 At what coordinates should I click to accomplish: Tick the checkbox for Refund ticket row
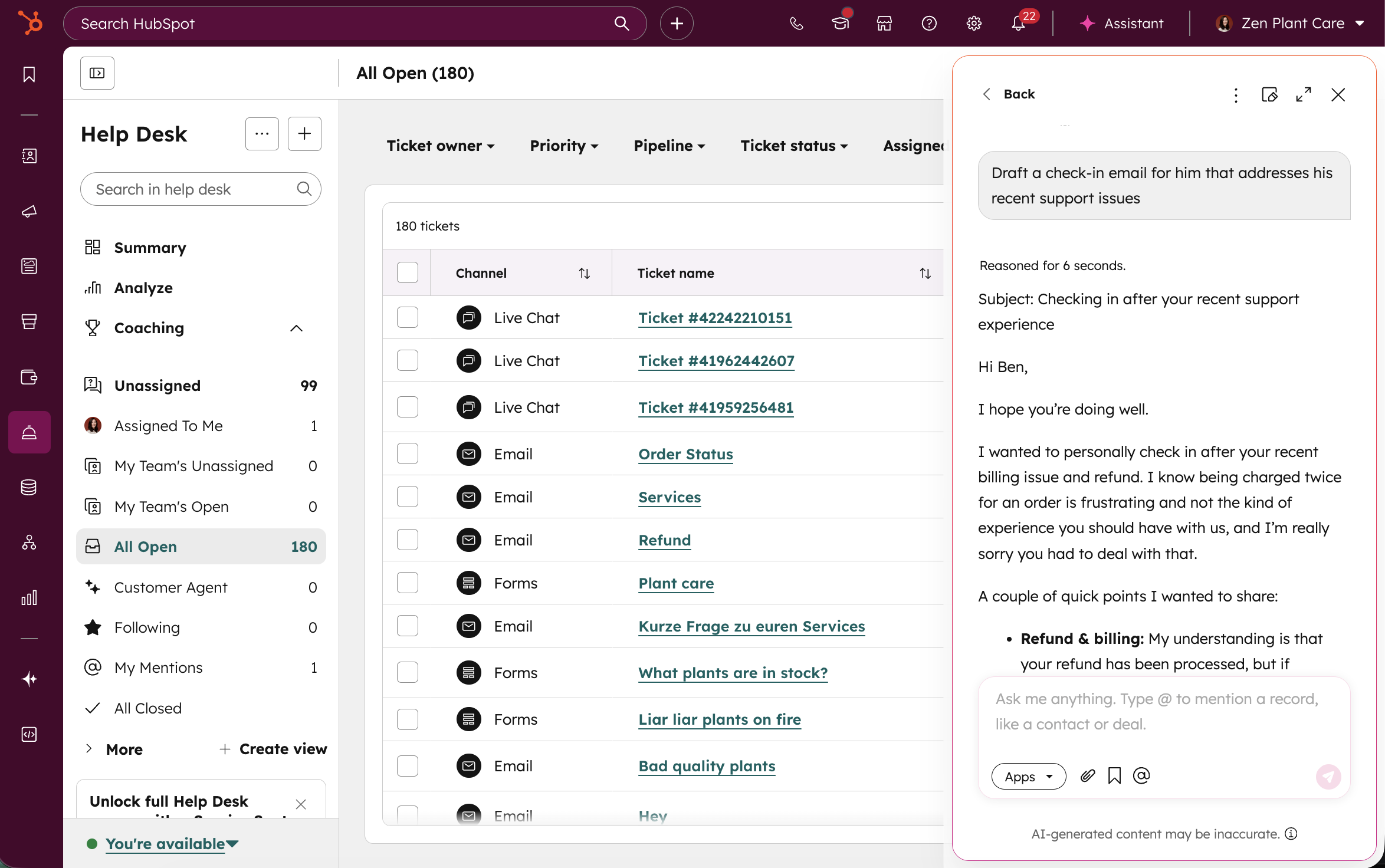coord(408,540)
